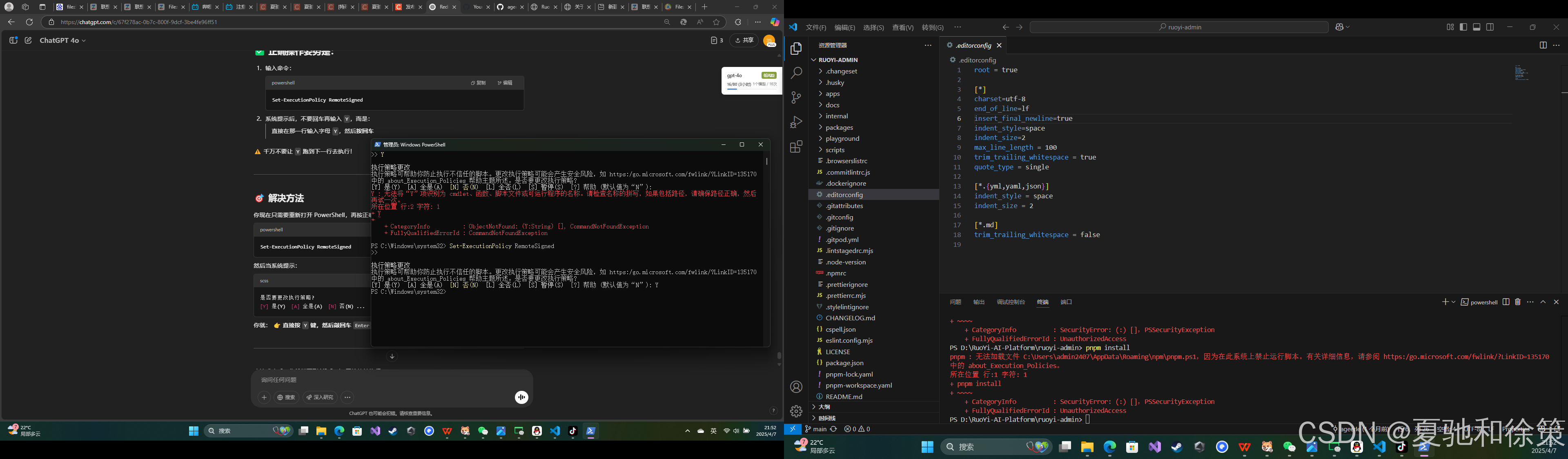Collapse the RUOYI-ADMIN root folder
The height and width of the screenshot is (459, 1568).
(838, 60)
